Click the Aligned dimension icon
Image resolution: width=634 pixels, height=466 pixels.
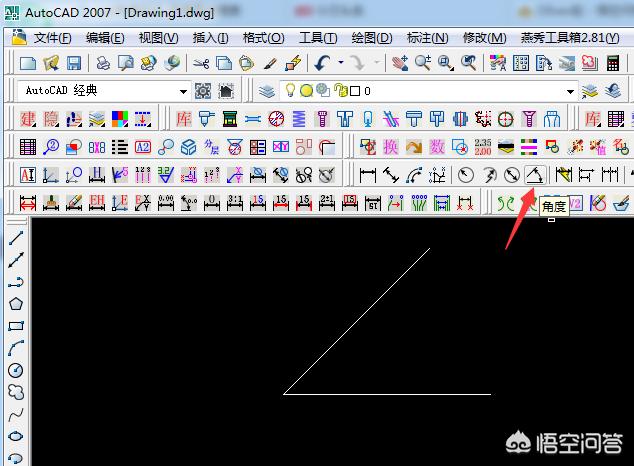click(x=391, y=175)
